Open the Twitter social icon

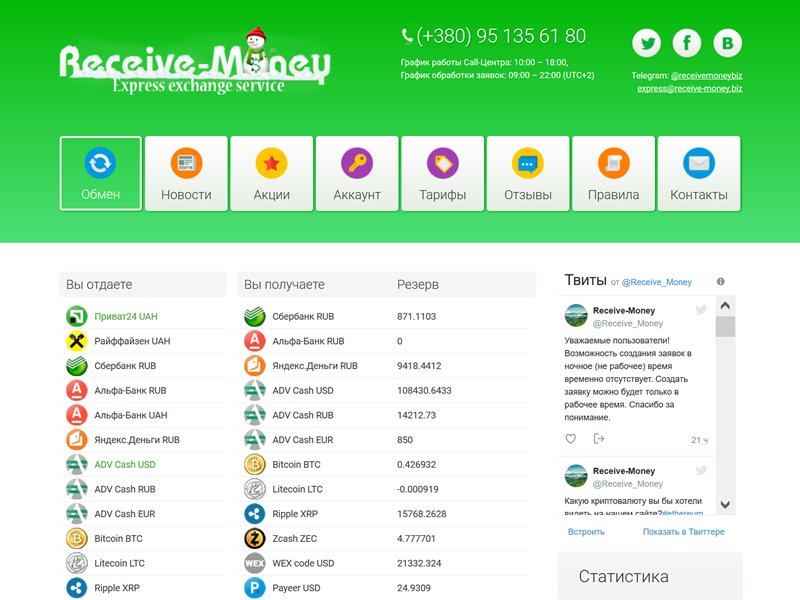[646, 43]
